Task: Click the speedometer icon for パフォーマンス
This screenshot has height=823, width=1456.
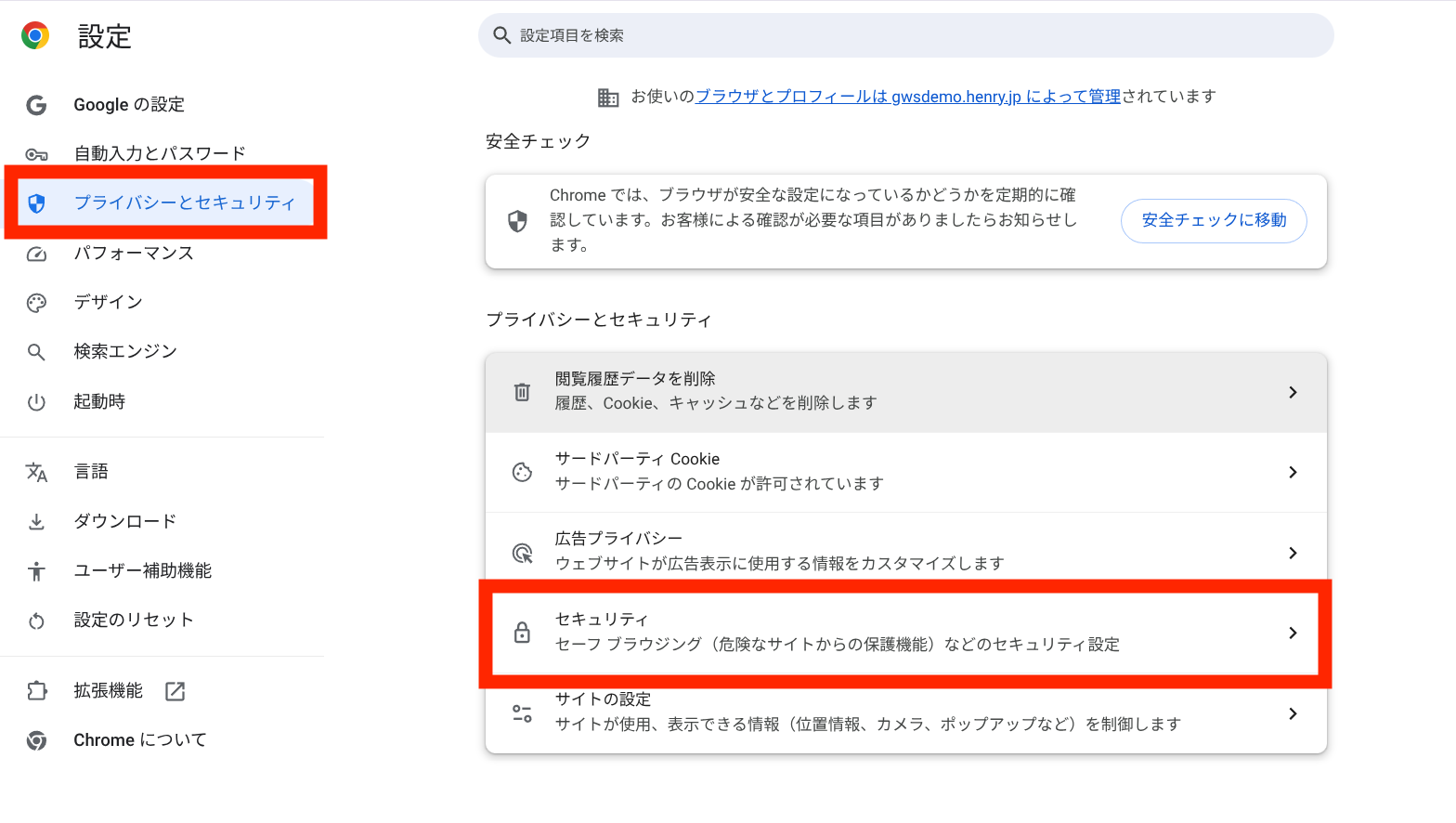Action: (36, 254)
